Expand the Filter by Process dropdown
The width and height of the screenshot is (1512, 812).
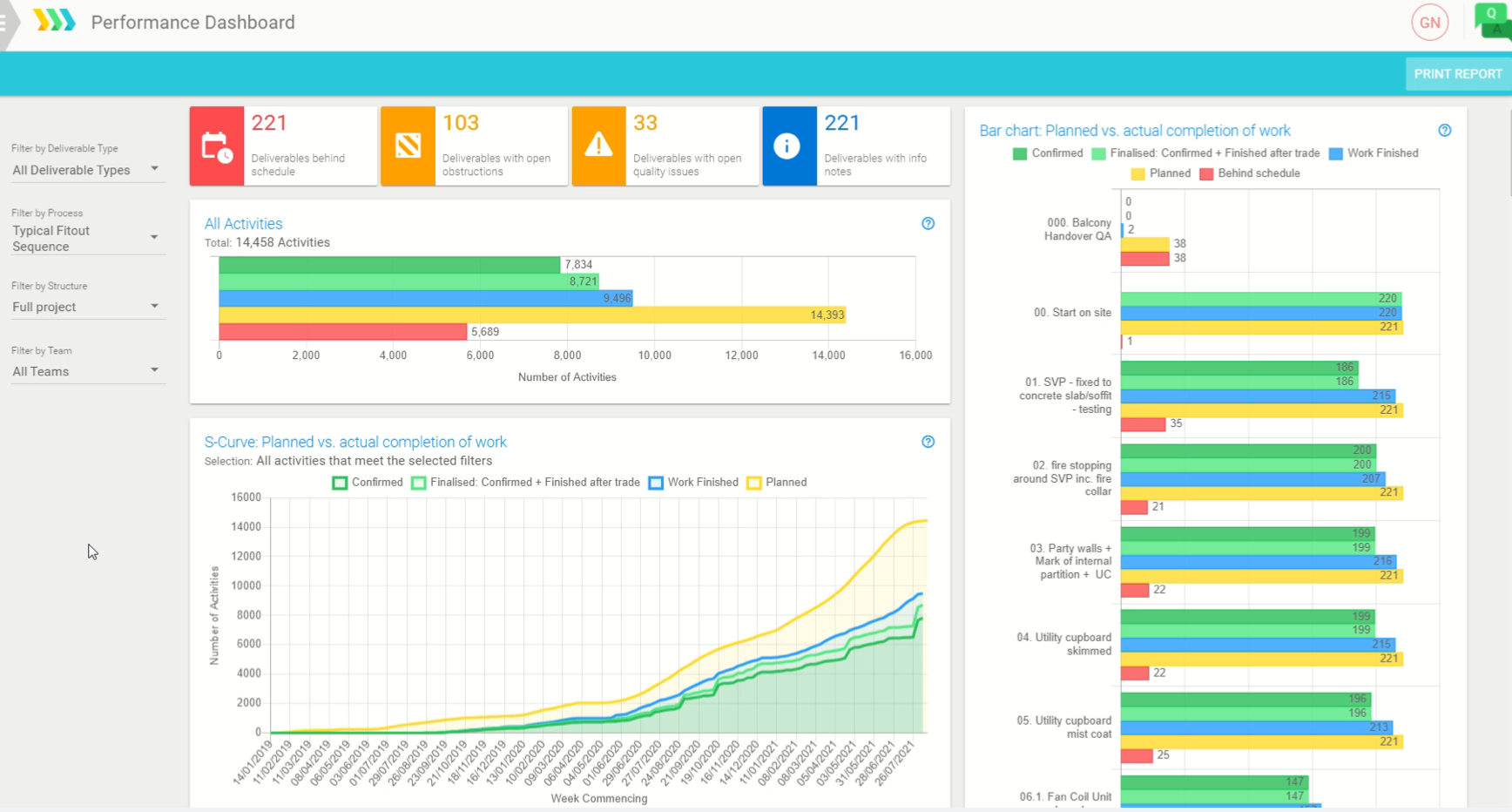tap(84, 238)
